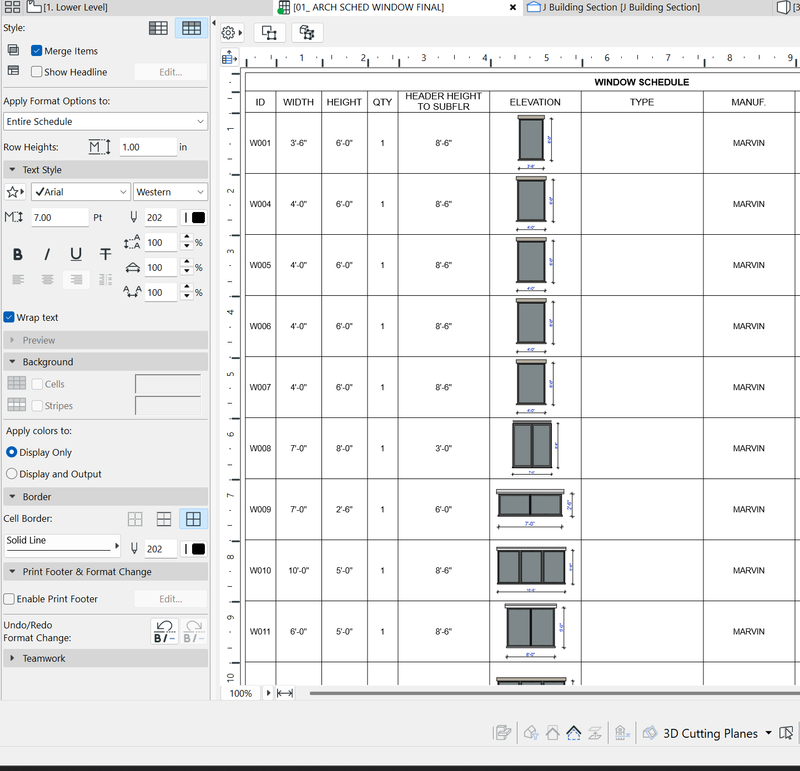Click the favorites star icon in Text Style
Screen dimensions: 800x771
[15, 192]
